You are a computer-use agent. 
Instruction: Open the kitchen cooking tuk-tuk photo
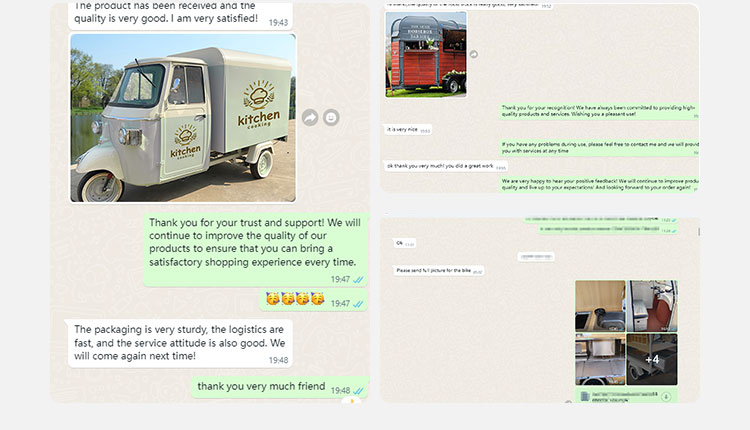point(183,118)
